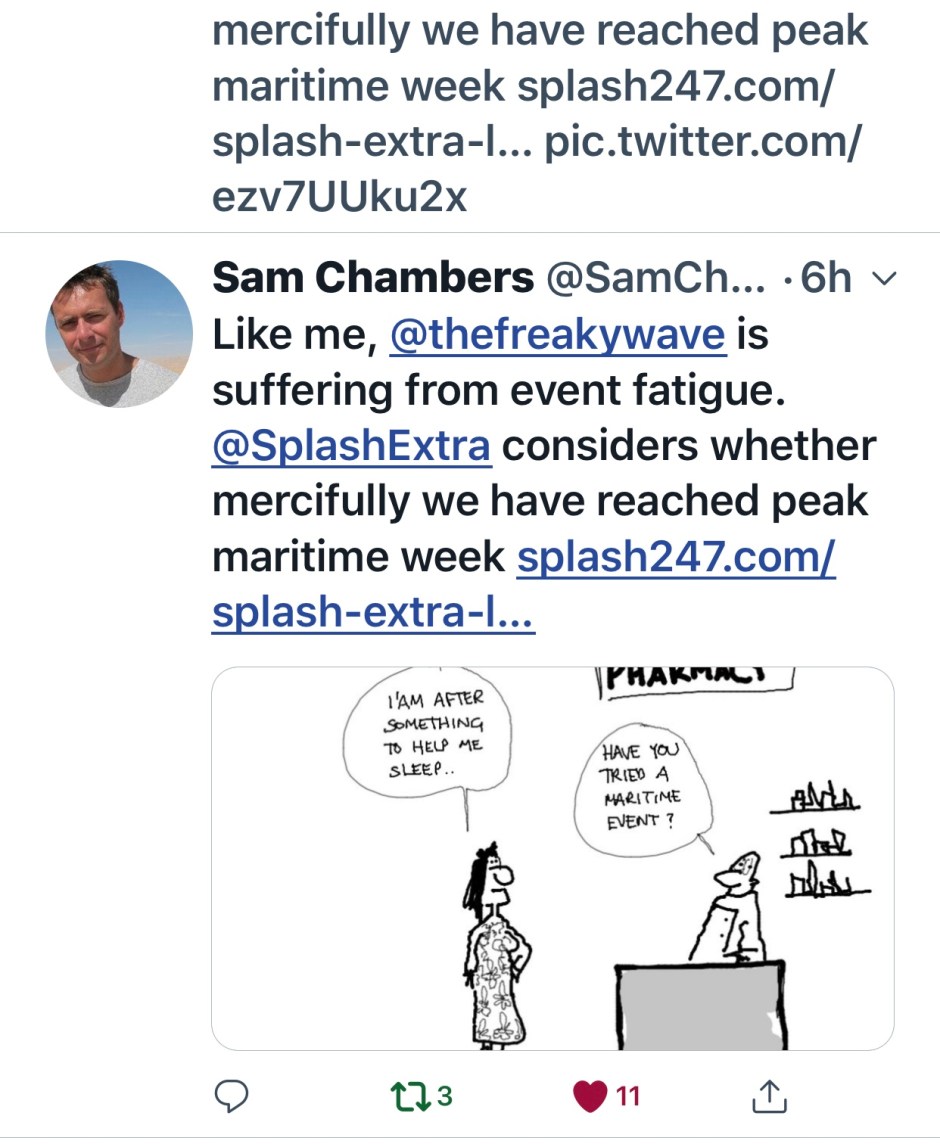This screenshot has height=1144, width=940.
Task: Open the pic.twitter.com/ezv7UUku2x text above
Action: tap(700, 142)
